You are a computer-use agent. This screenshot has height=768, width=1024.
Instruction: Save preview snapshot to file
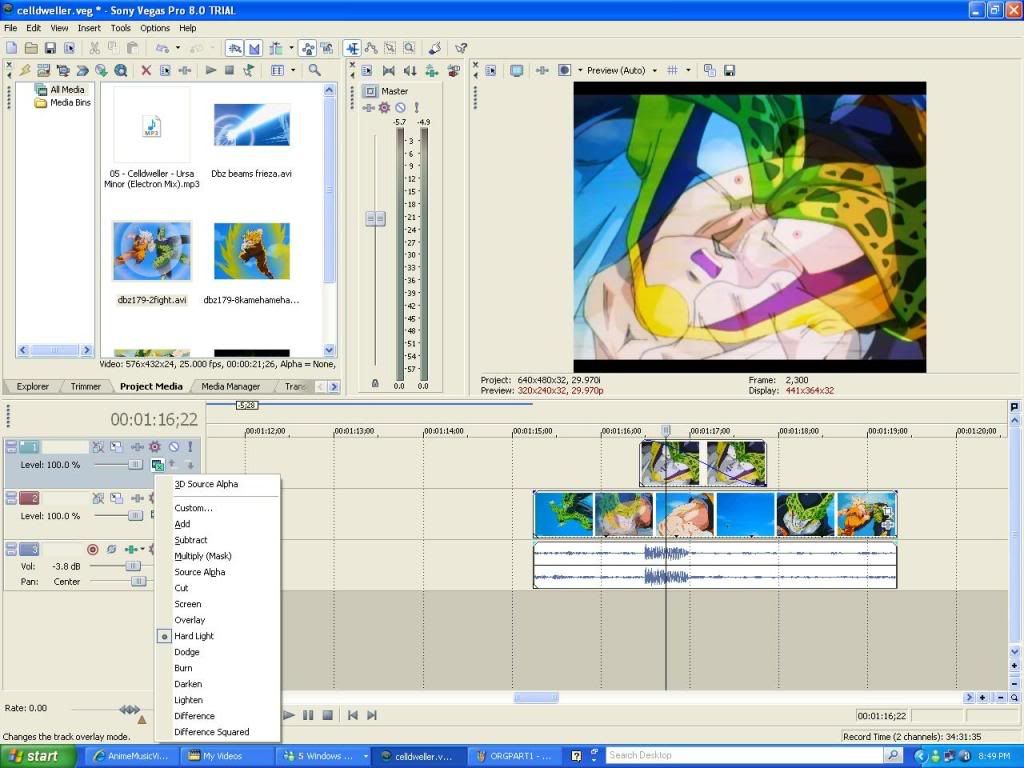[729, 70]
